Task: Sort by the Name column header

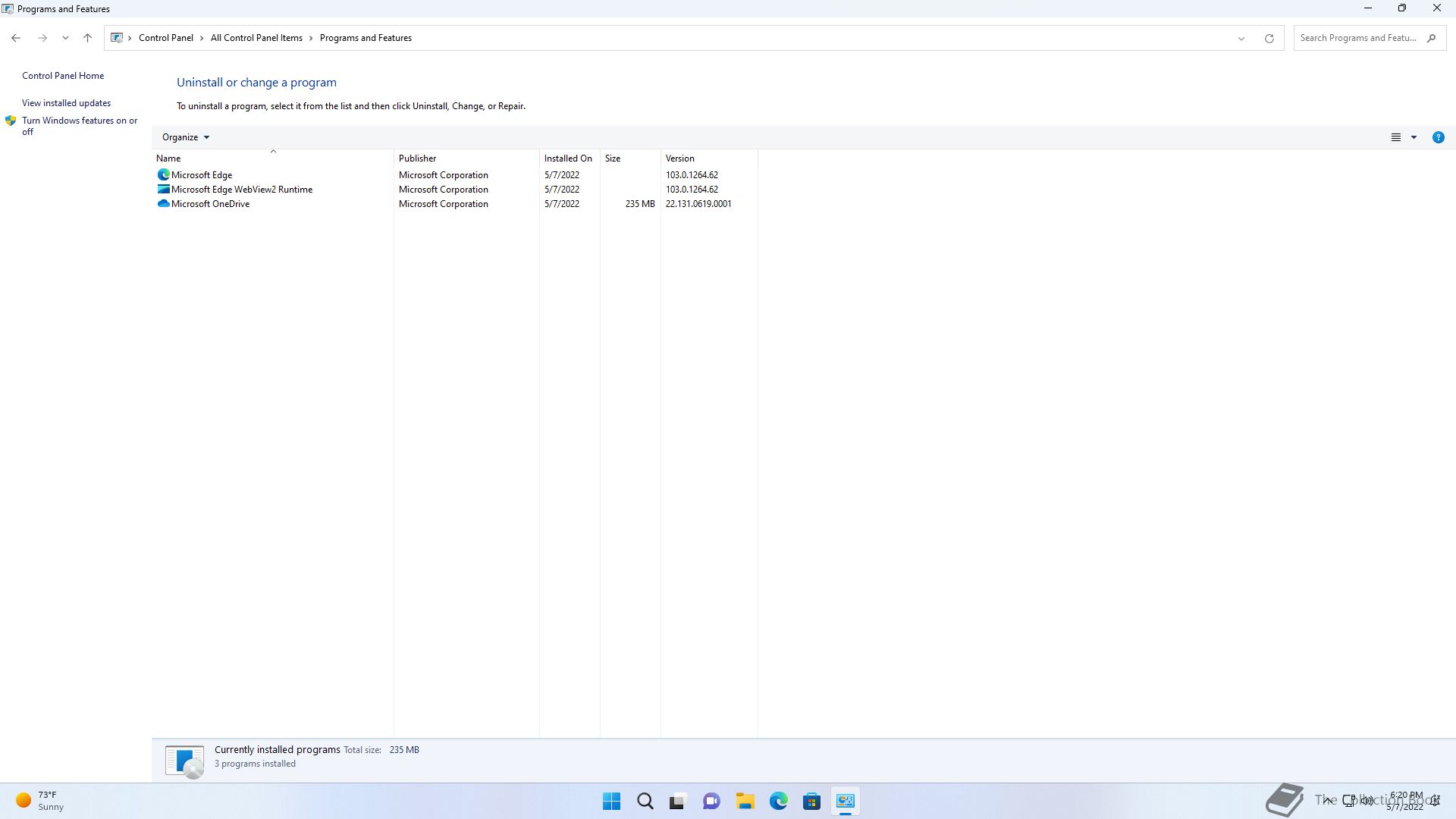Action: coord(273,158)
